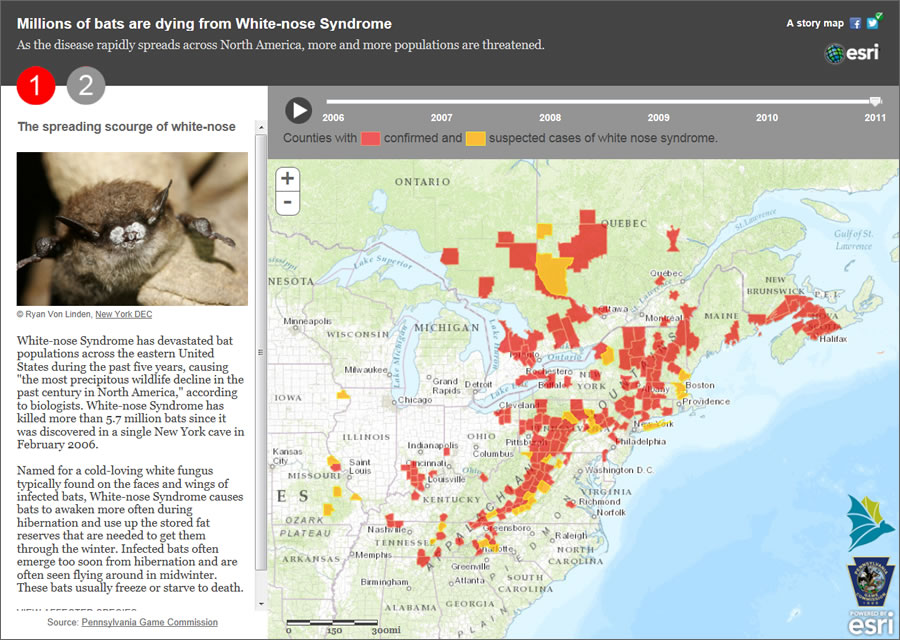Switch to story section 1
Screen dimensions: 900x640
click(36, 86)
